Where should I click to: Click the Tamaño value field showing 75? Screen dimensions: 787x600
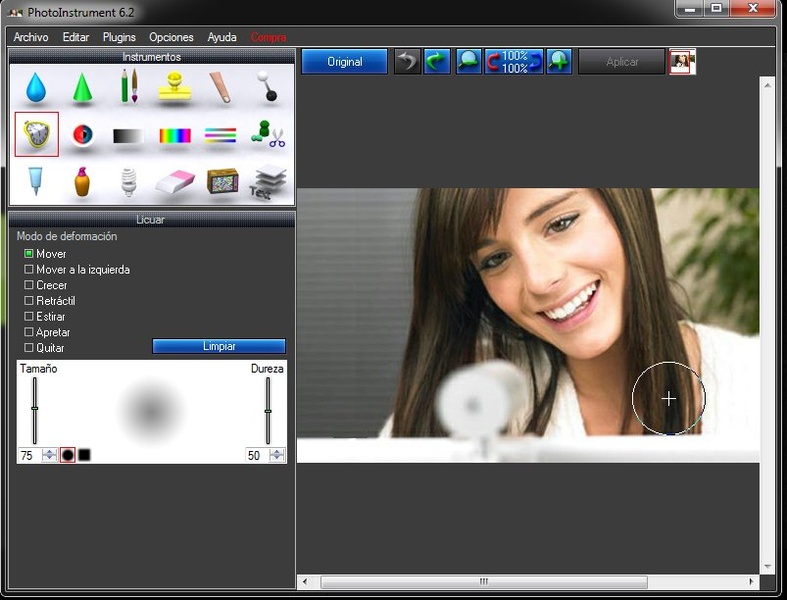[x=30, y=455]
